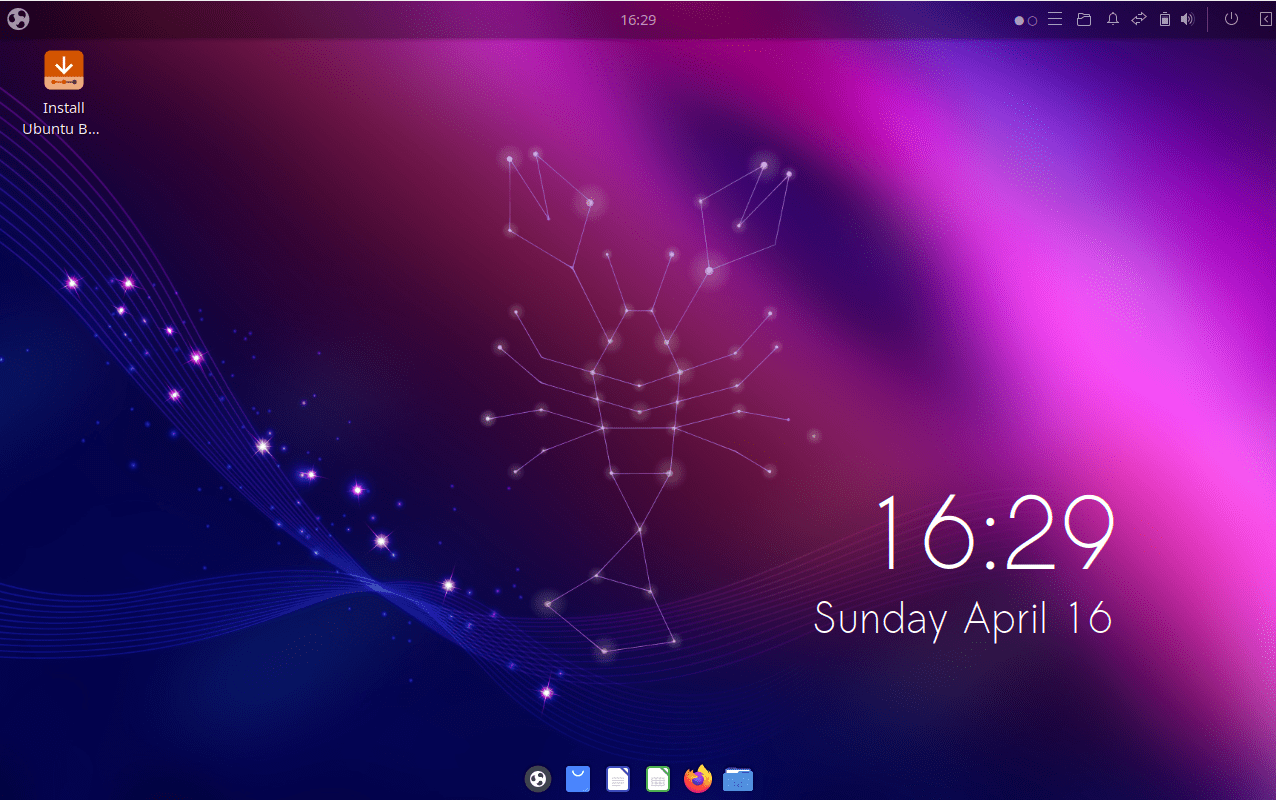Viewport: 1276px width, 800px height.
Task: Open the Budgie ball menu on the dock
Action: tap(538, 779)
